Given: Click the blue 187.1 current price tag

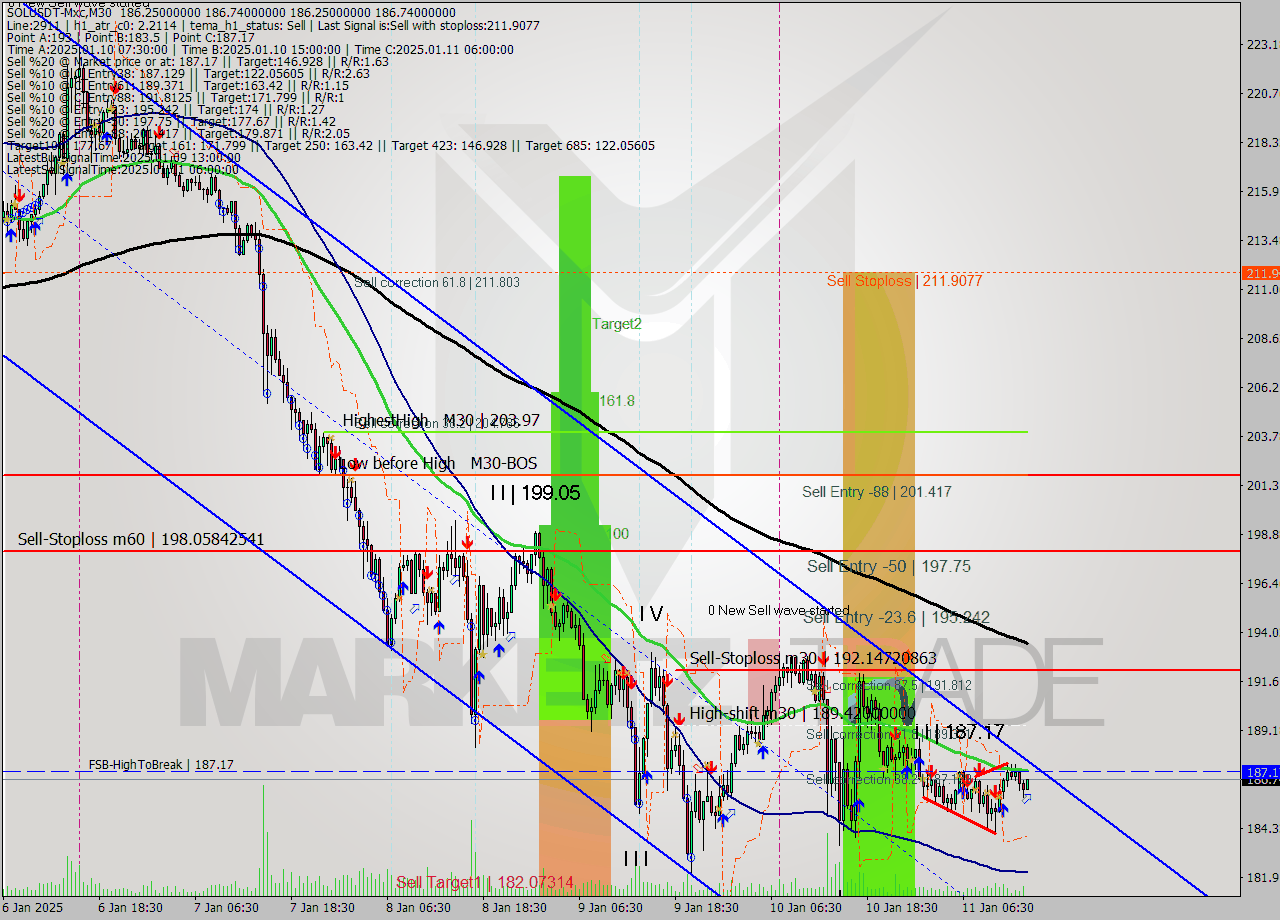Looking at the screenshot, I should (x=1259, y=773).
